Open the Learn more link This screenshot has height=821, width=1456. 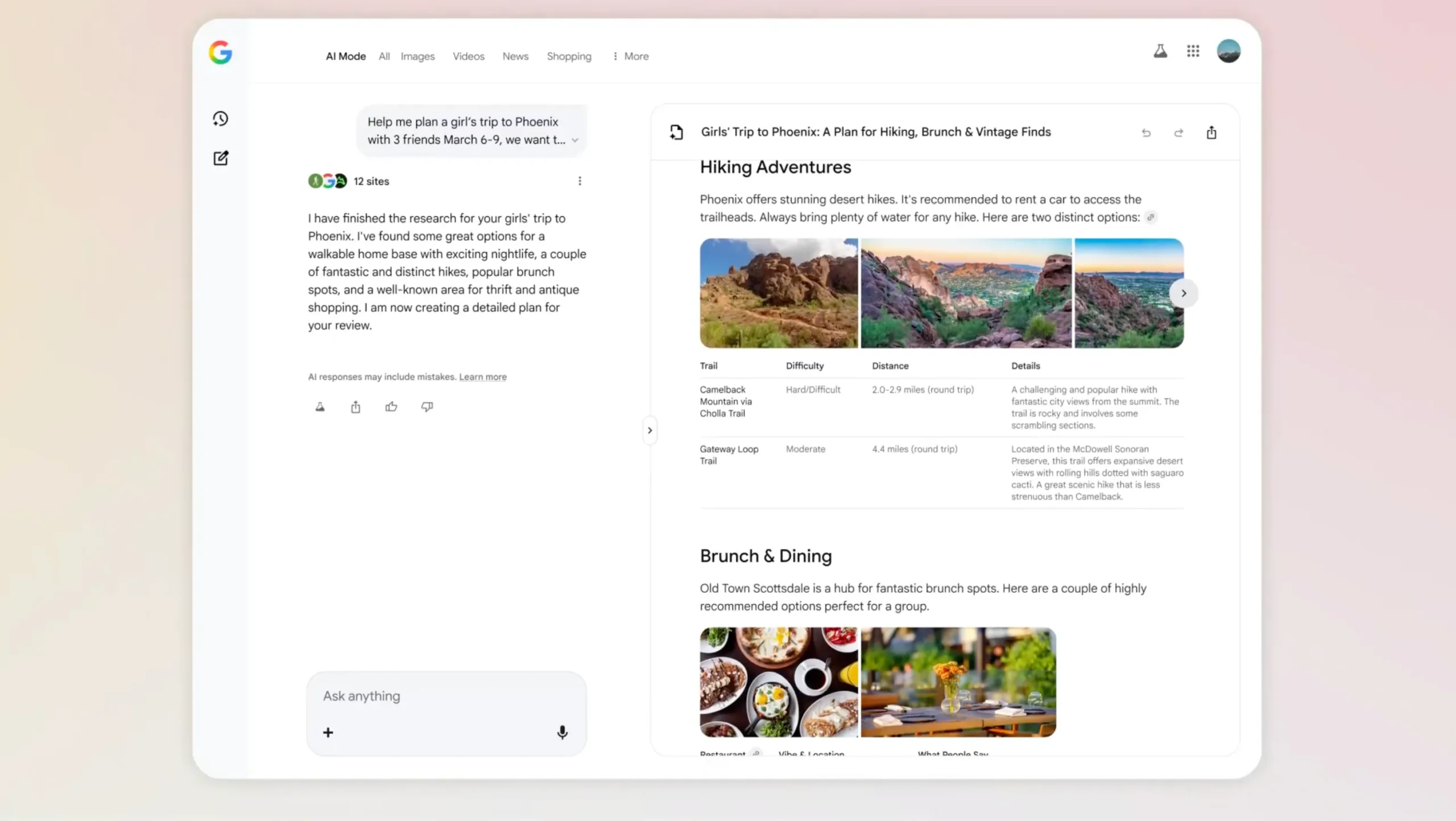483,377
